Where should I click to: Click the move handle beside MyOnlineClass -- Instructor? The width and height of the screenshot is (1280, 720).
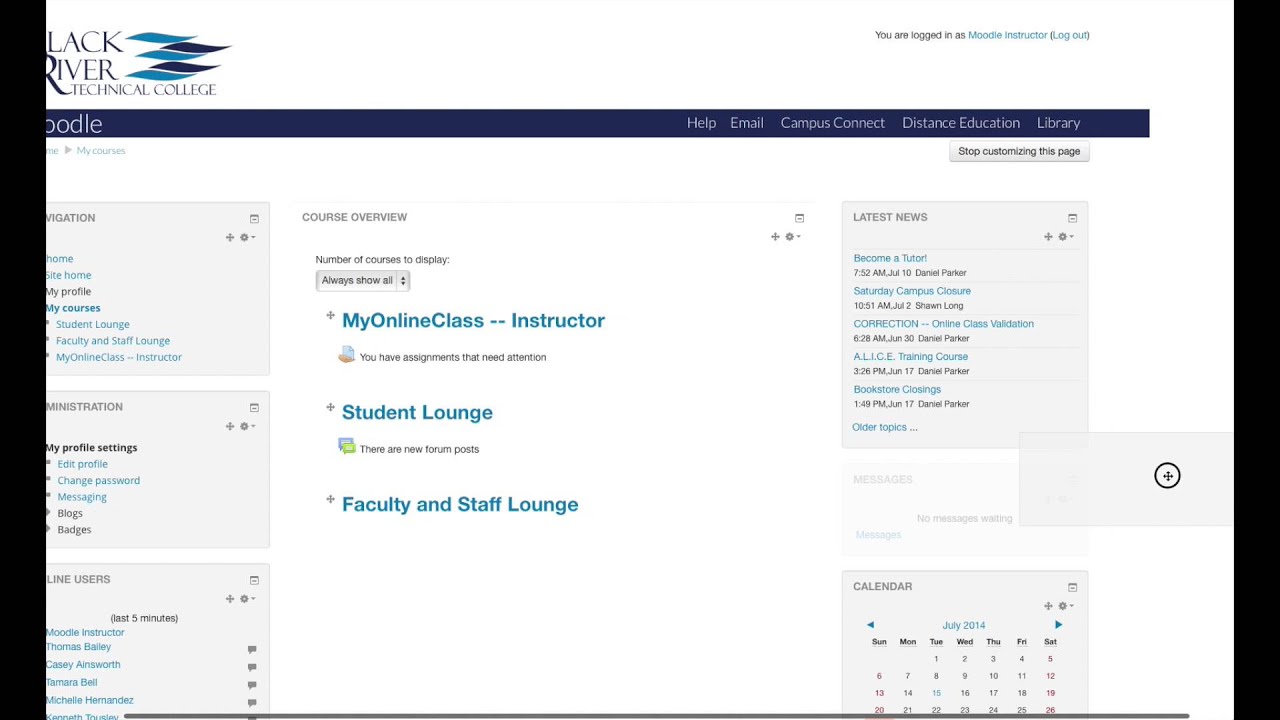pos(330,316)
